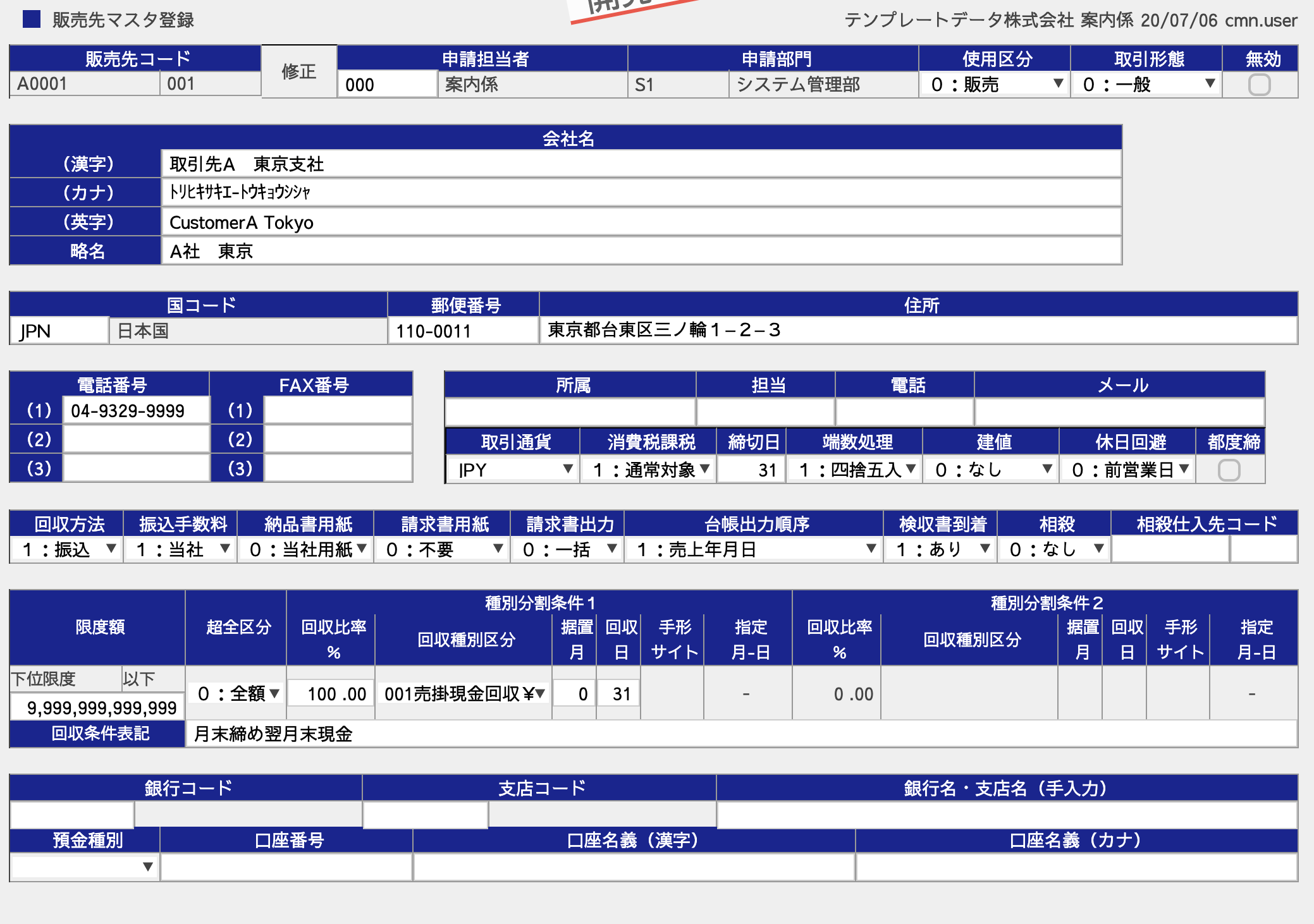Open the 消費税課税 dropdown

649,470
